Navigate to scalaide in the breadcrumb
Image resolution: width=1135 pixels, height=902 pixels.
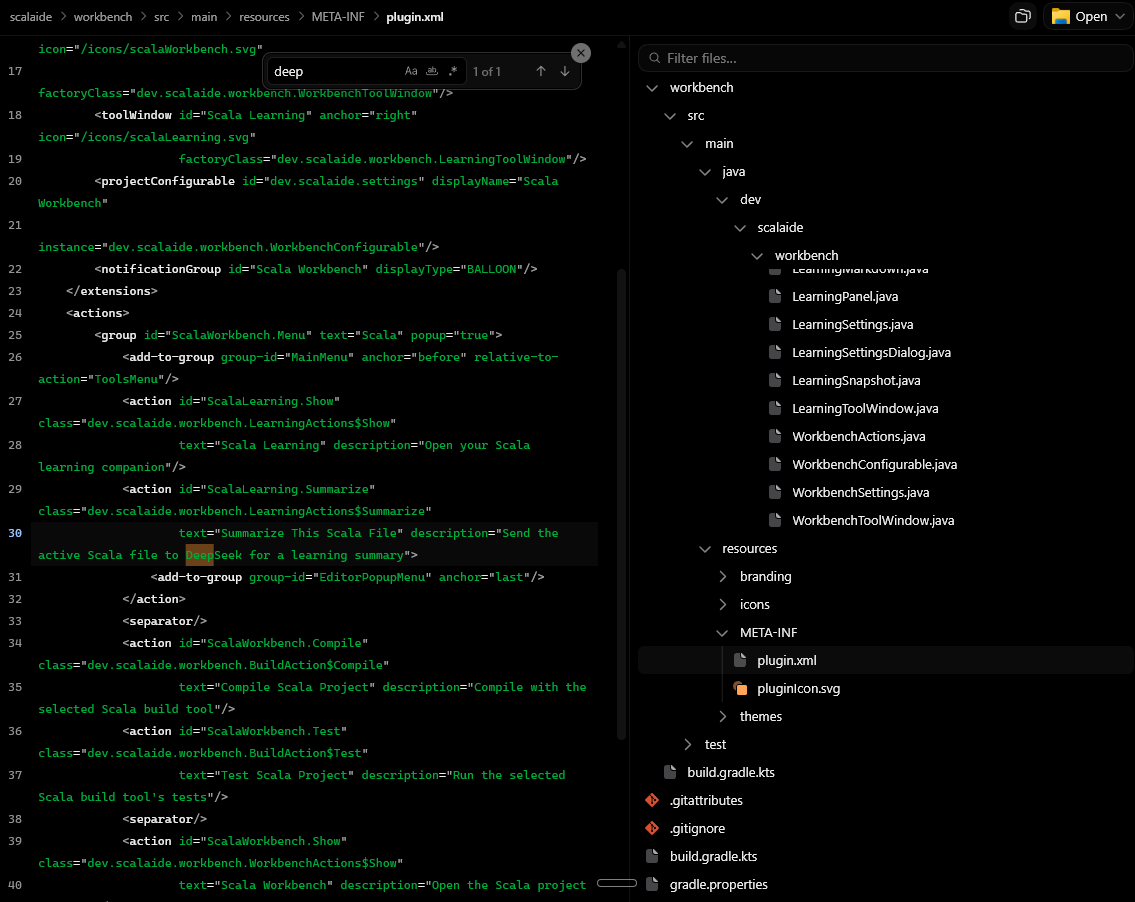(30, 17)
